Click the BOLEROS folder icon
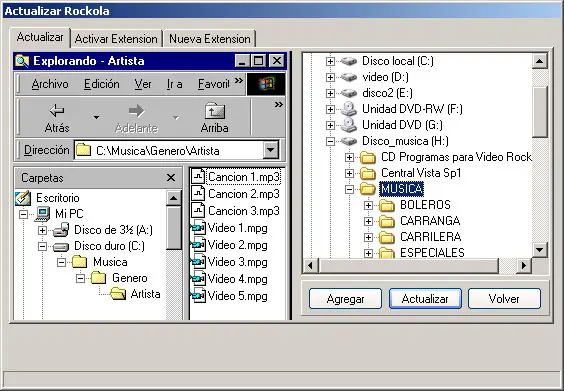Screen dimensions: 564x391 (387, 205)
